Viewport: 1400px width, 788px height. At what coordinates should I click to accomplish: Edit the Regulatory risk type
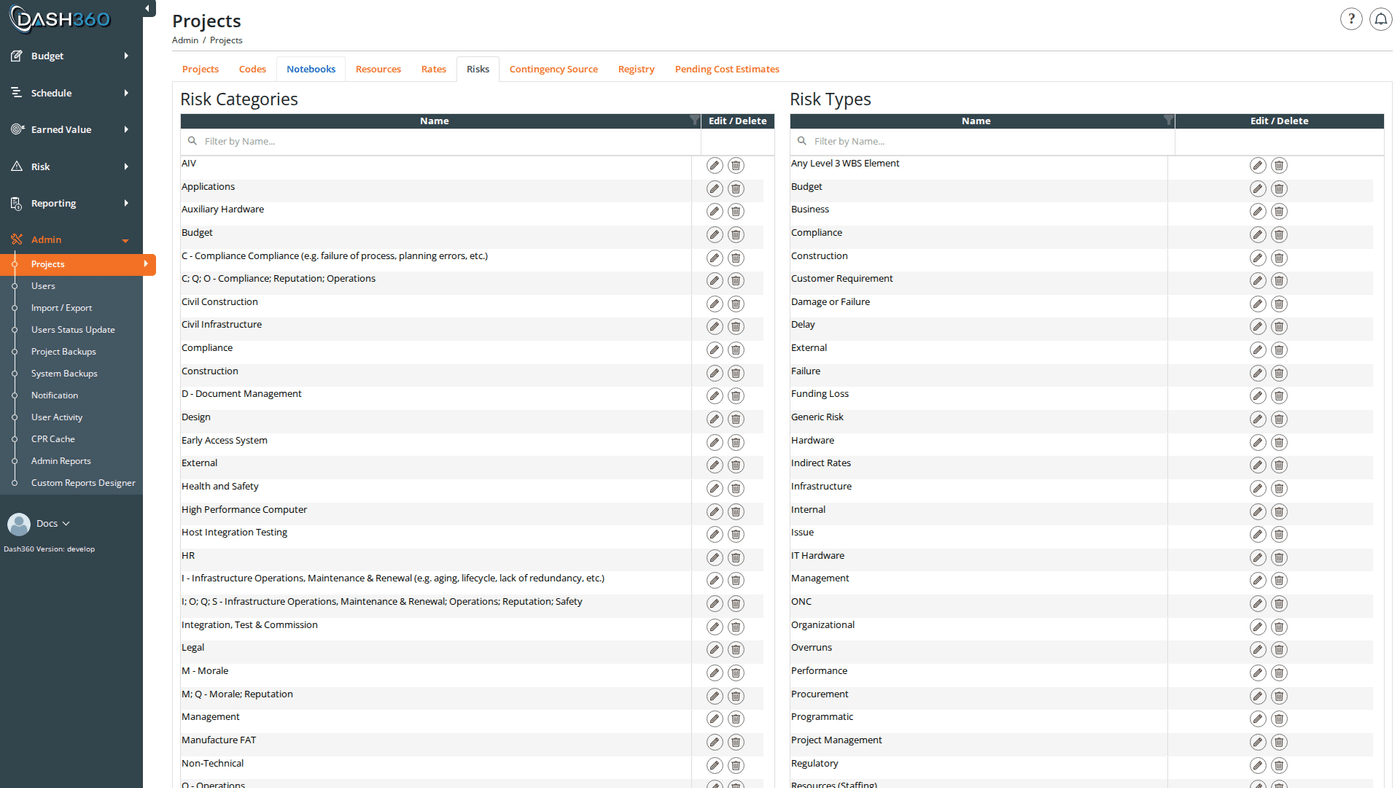(1258, 765)
